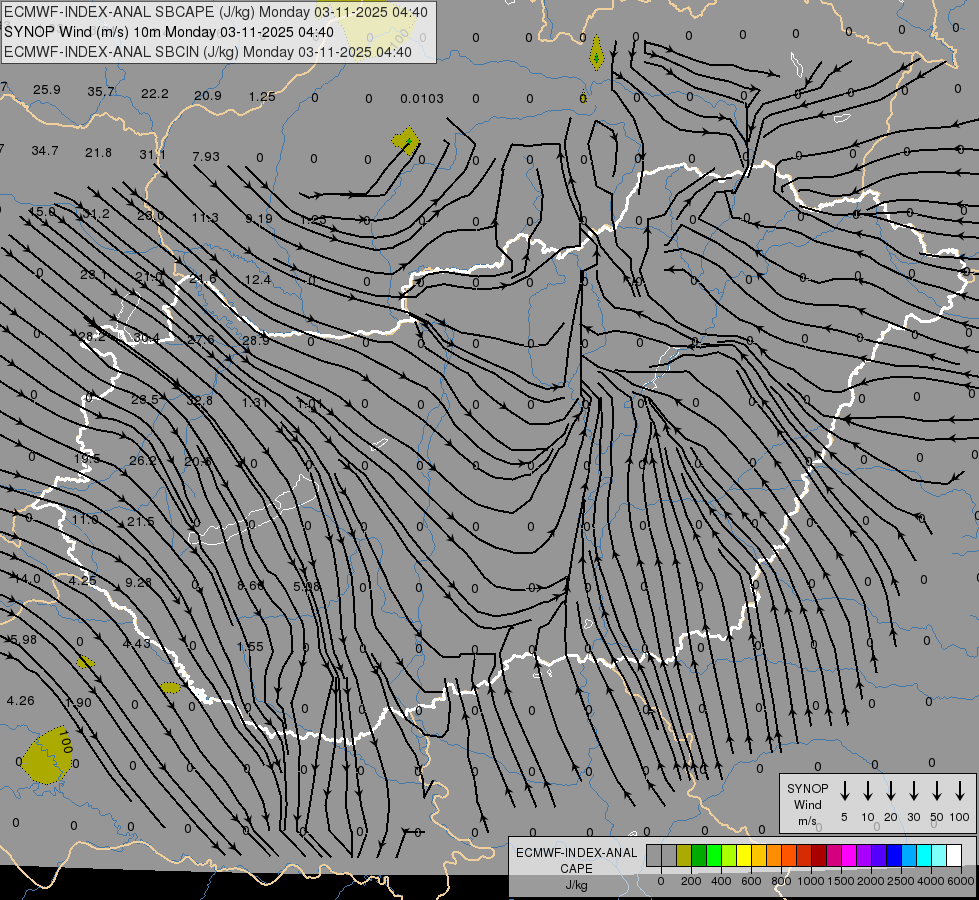Pick the magenta legend swatch

click(x=849, y=855)
